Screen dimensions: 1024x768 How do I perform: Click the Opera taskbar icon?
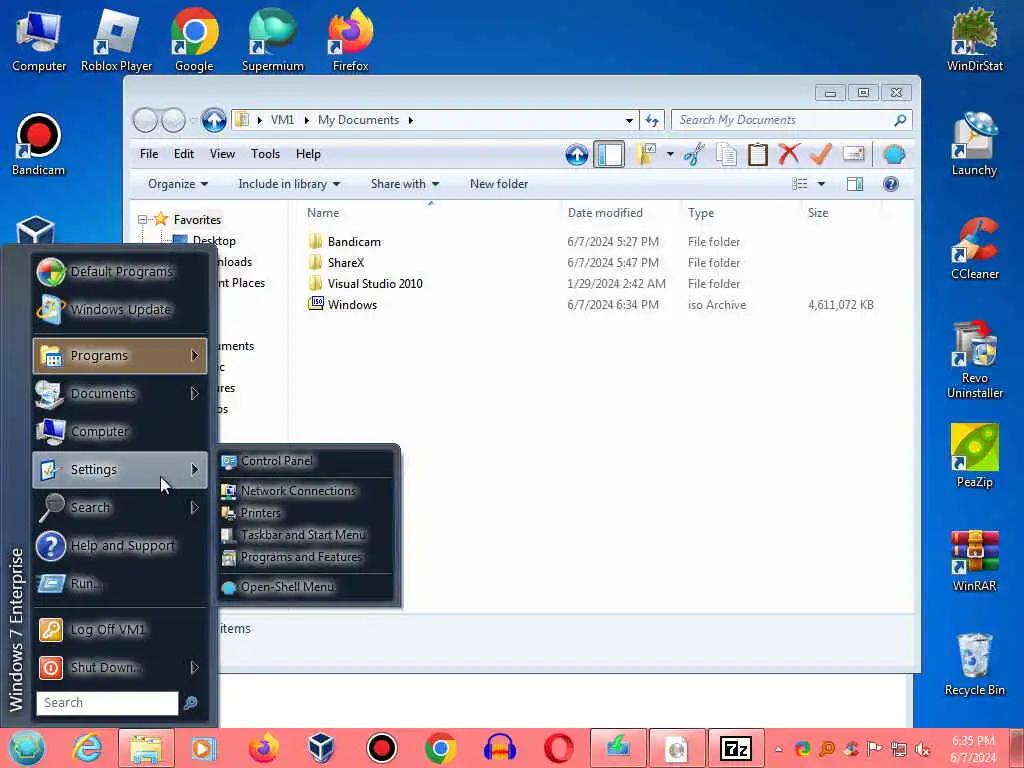tap(559, 748)
